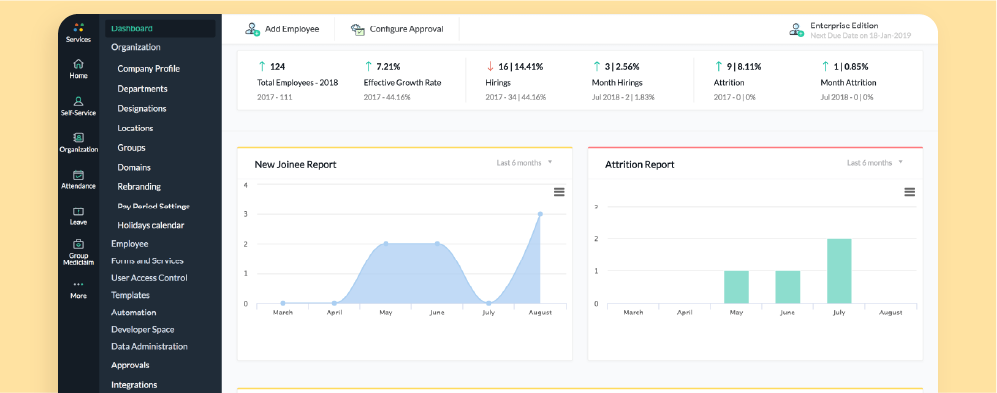The height and width of the screenshot is (393, 997).
Task: Click the August data point in New Joinee chart
Action: point(540,214)
